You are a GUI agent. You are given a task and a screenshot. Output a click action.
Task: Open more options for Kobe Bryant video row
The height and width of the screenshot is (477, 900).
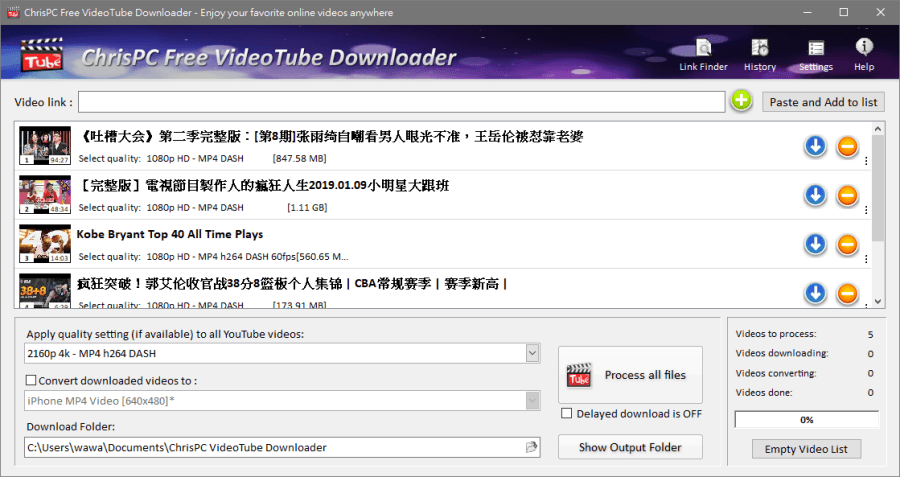(x=866, y=259)
